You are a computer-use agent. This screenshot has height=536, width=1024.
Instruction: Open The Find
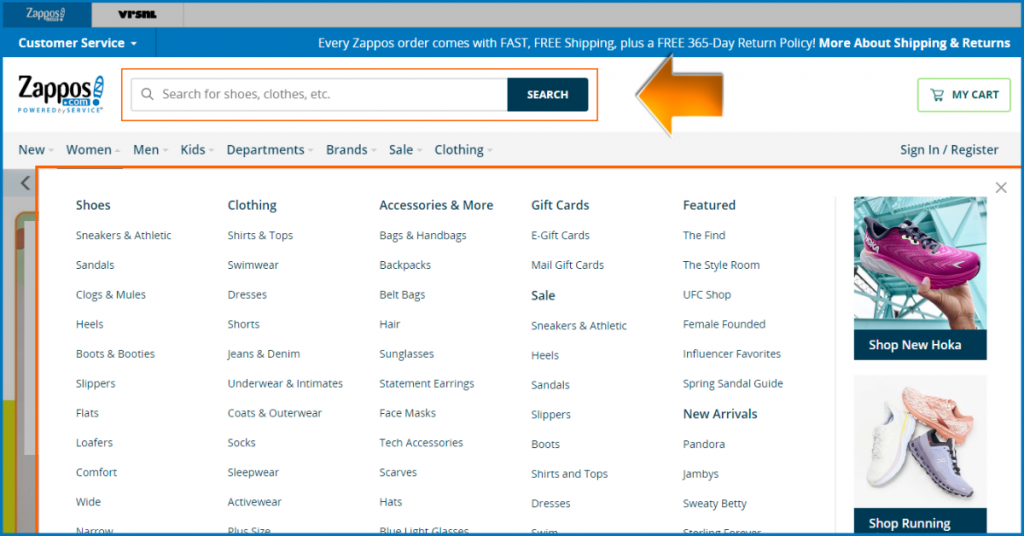[x=703, y=235]
